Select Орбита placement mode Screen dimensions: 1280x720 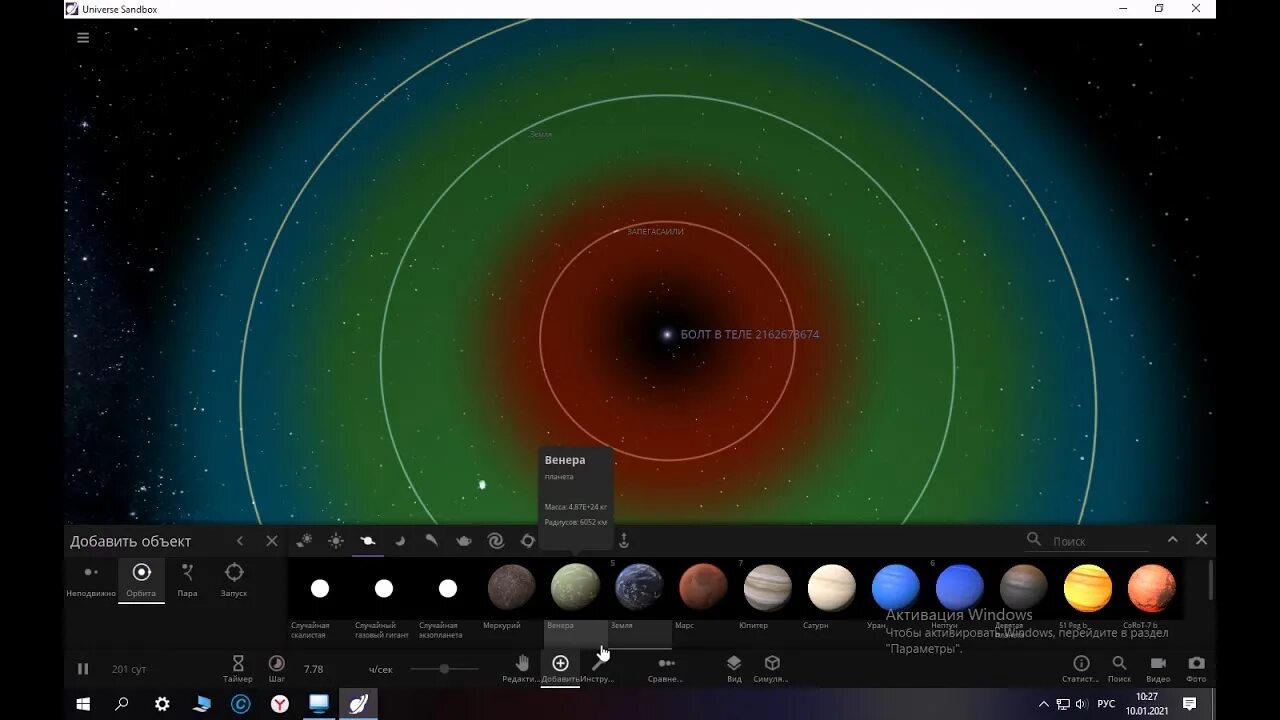(141, 579)
